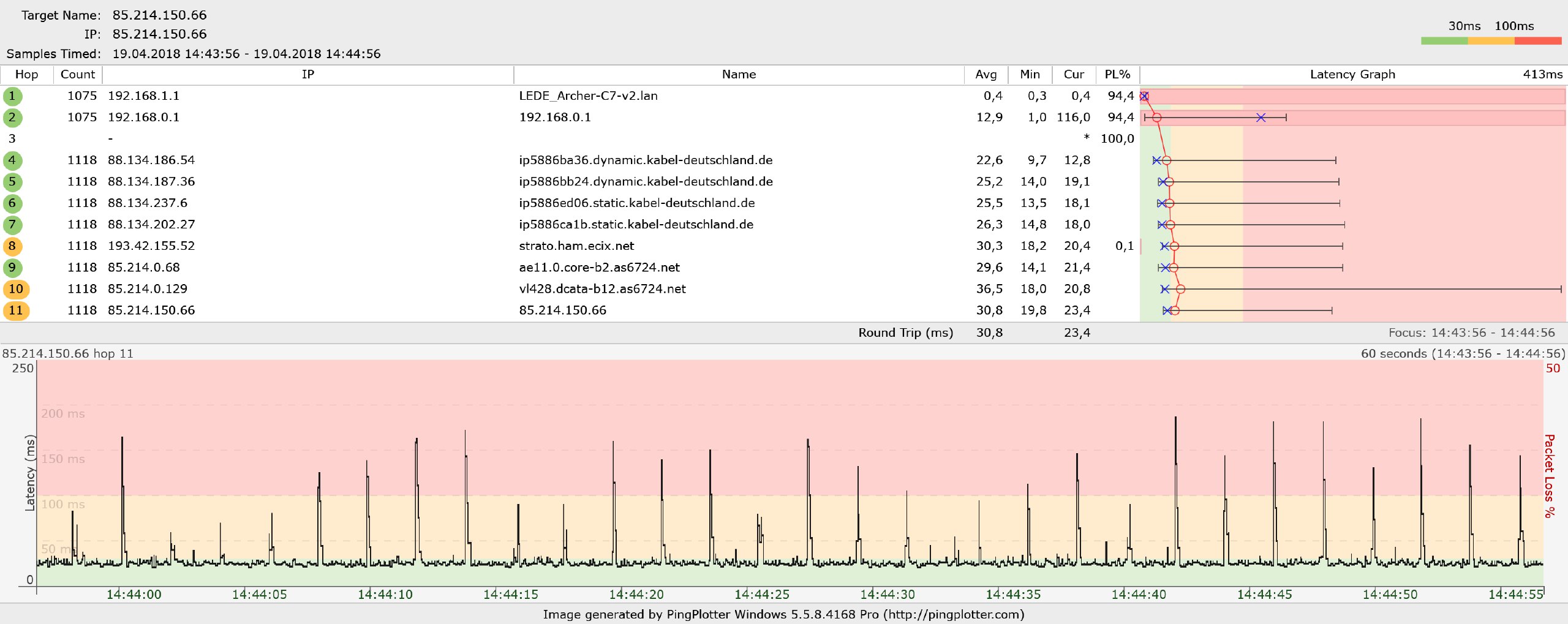The height and width of the screenshot is (624, 1568).
Task: Click the hop 9 green circle icon
Action: (12, 268)
